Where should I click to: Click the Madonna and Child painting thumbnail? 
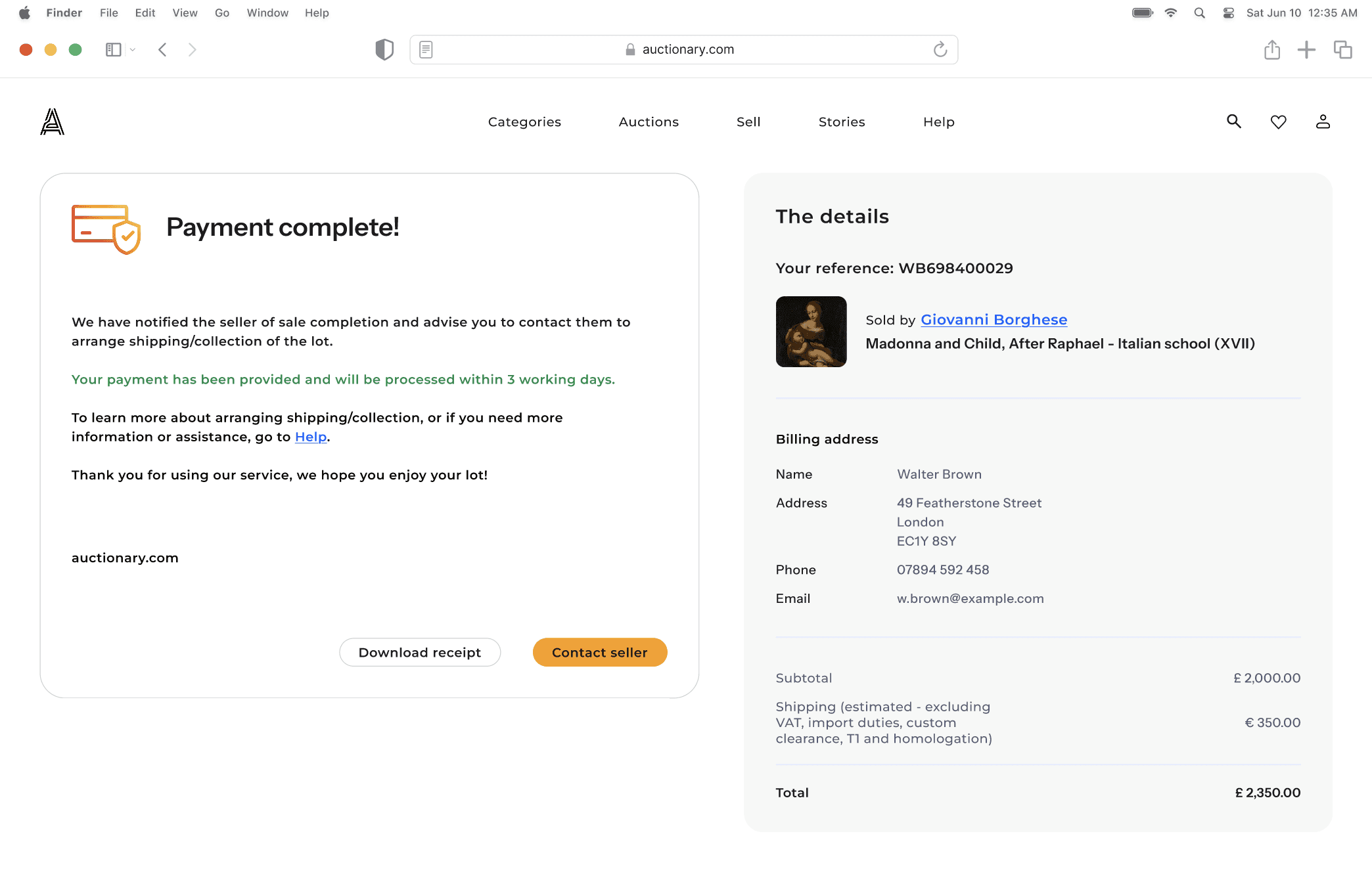811,332
